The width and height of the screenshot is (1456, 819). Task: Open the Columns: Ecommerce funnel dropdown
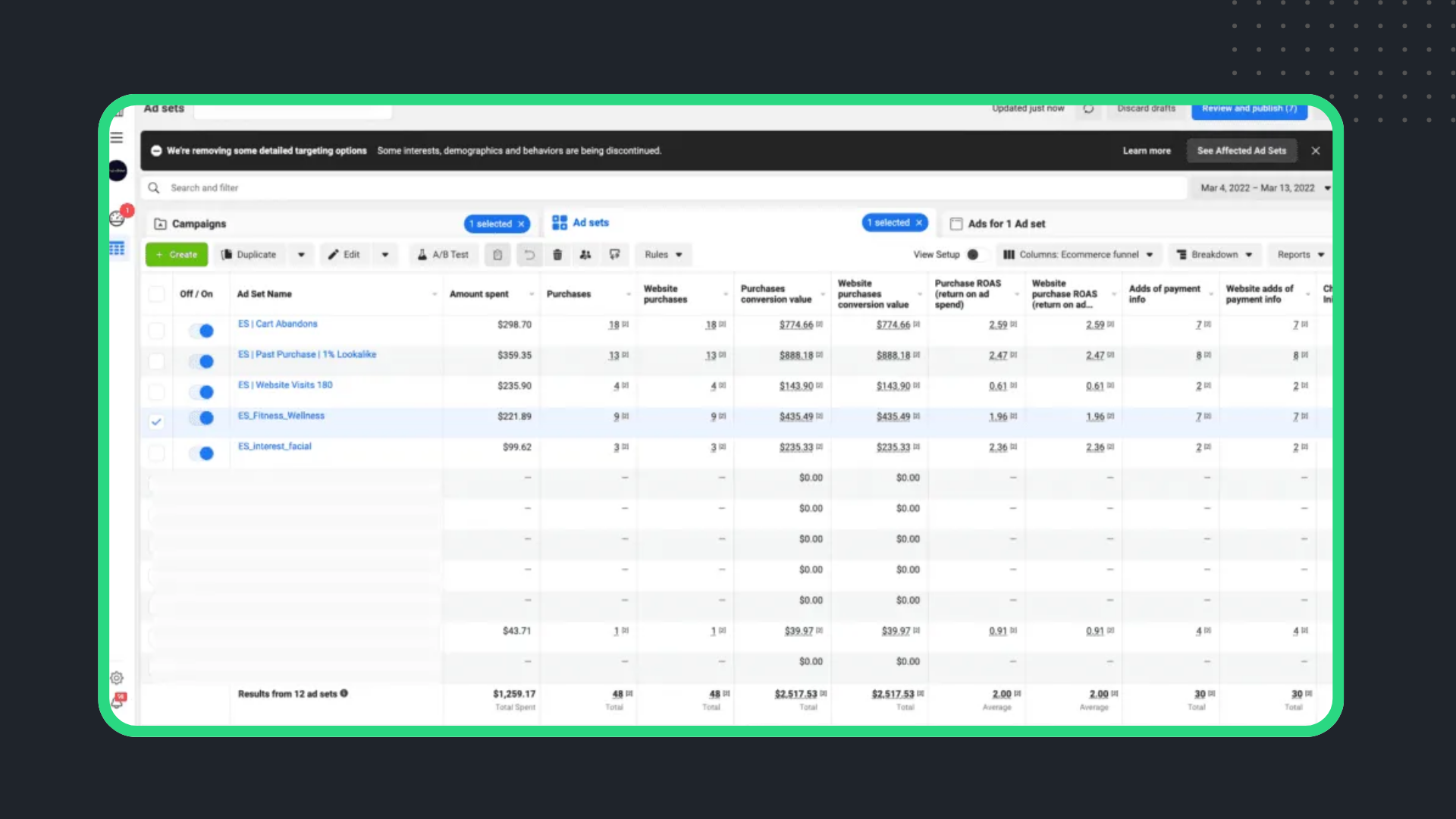[x=1078, y=255]
